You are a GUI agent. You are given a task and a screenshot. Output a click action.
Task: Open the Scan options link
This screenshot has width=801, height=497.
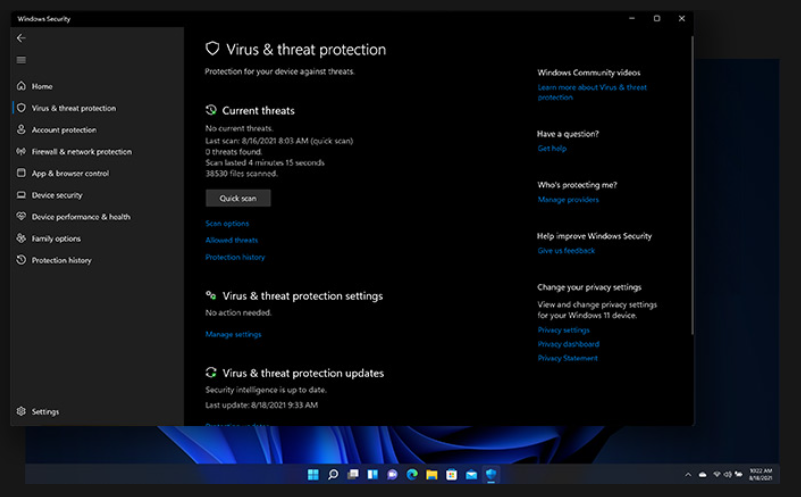pos(227,223)
